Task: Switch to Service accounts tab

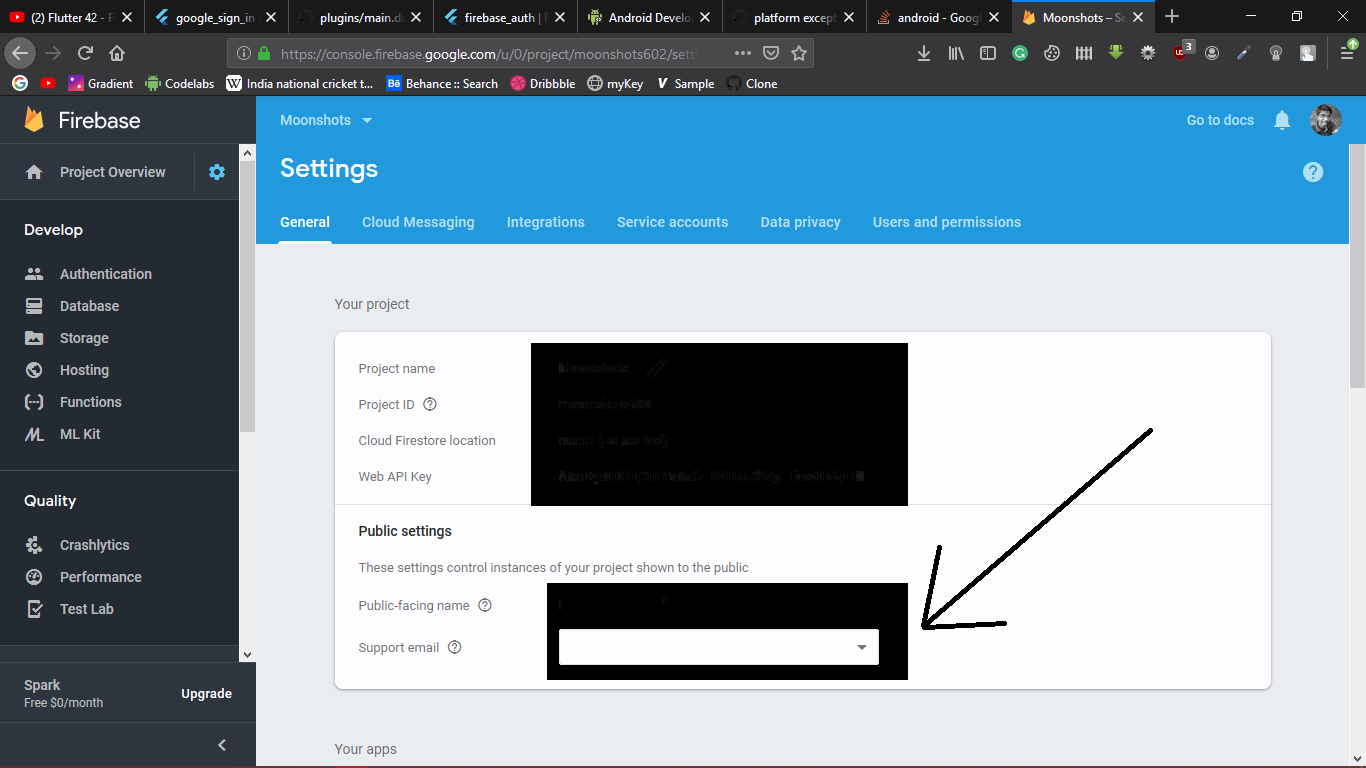Action: pos(672,222)
